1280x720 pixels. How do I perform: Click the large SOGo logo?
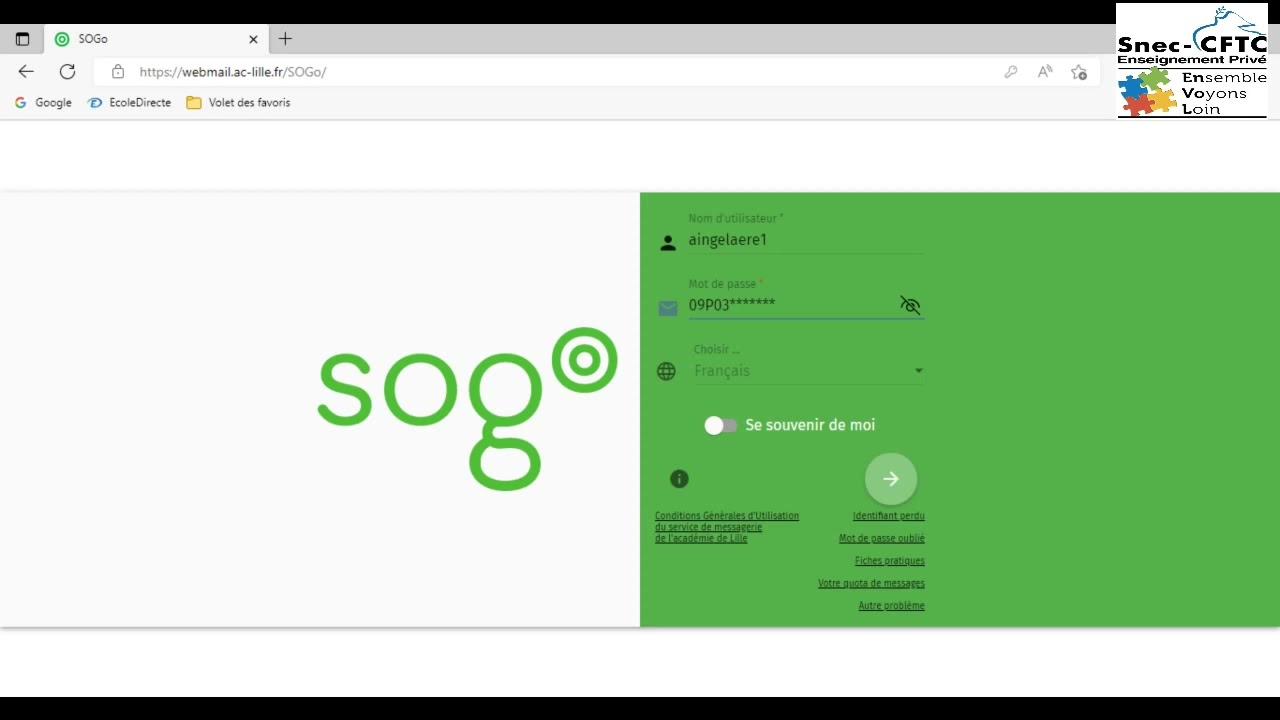click(x=467, y=408)
